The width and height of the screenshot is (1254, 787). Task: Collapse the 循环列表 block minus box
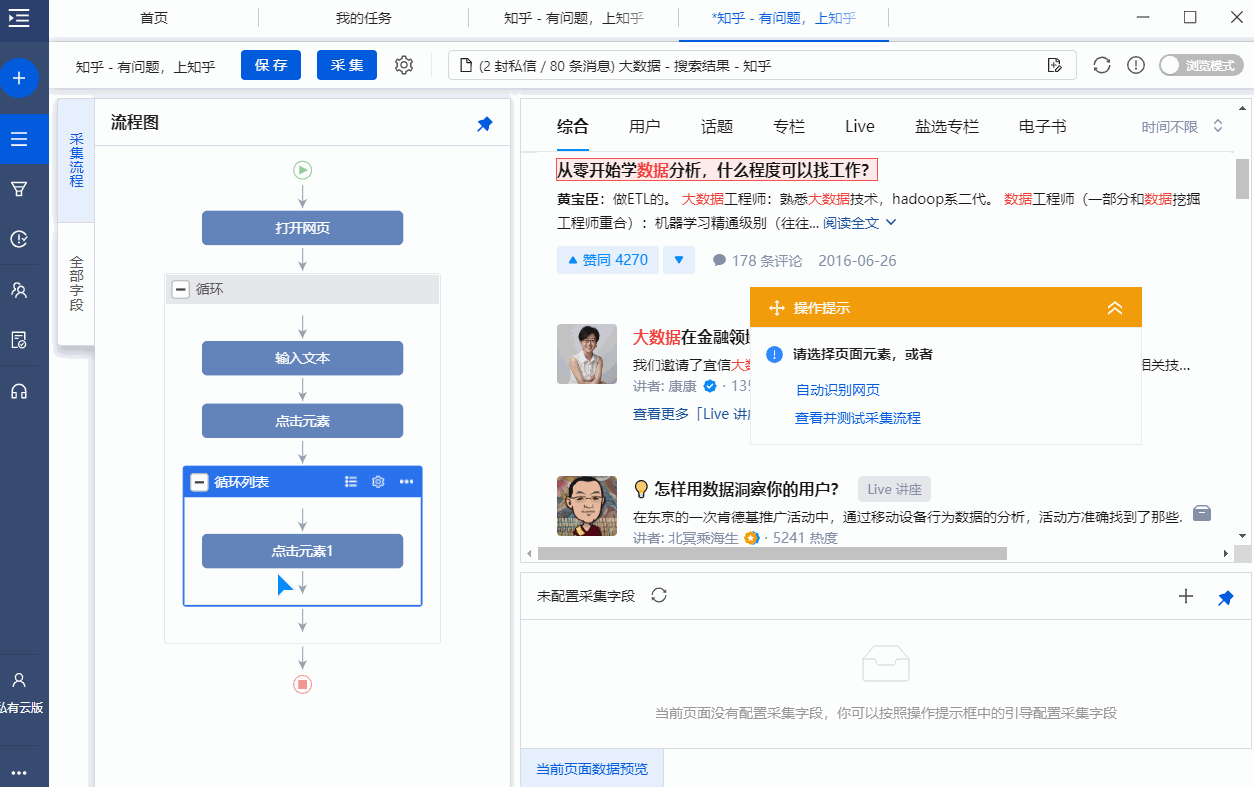tap(199, 482)
